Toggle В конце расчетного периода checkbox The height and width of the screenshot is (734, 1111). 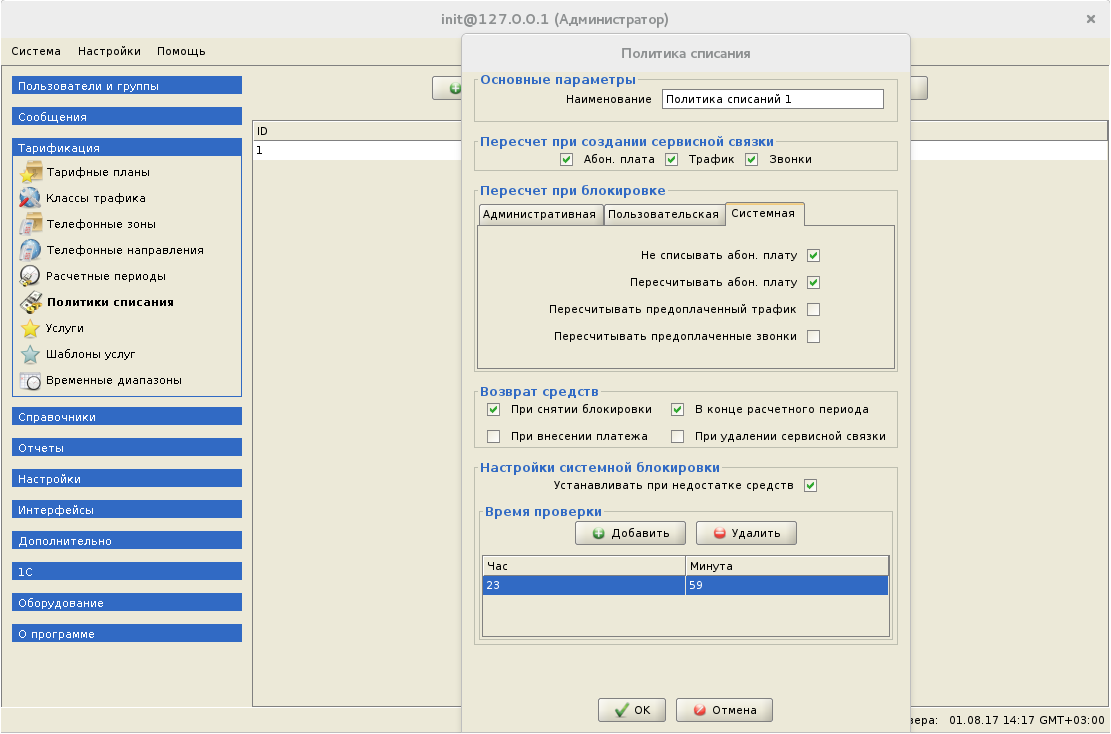677,410
